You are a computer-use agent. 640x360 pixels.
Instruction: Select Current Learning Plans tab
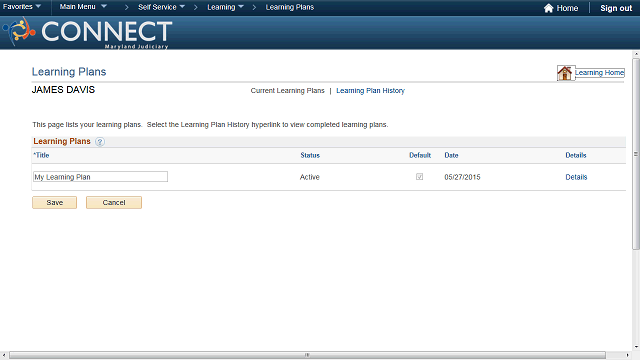coord(287,91)
